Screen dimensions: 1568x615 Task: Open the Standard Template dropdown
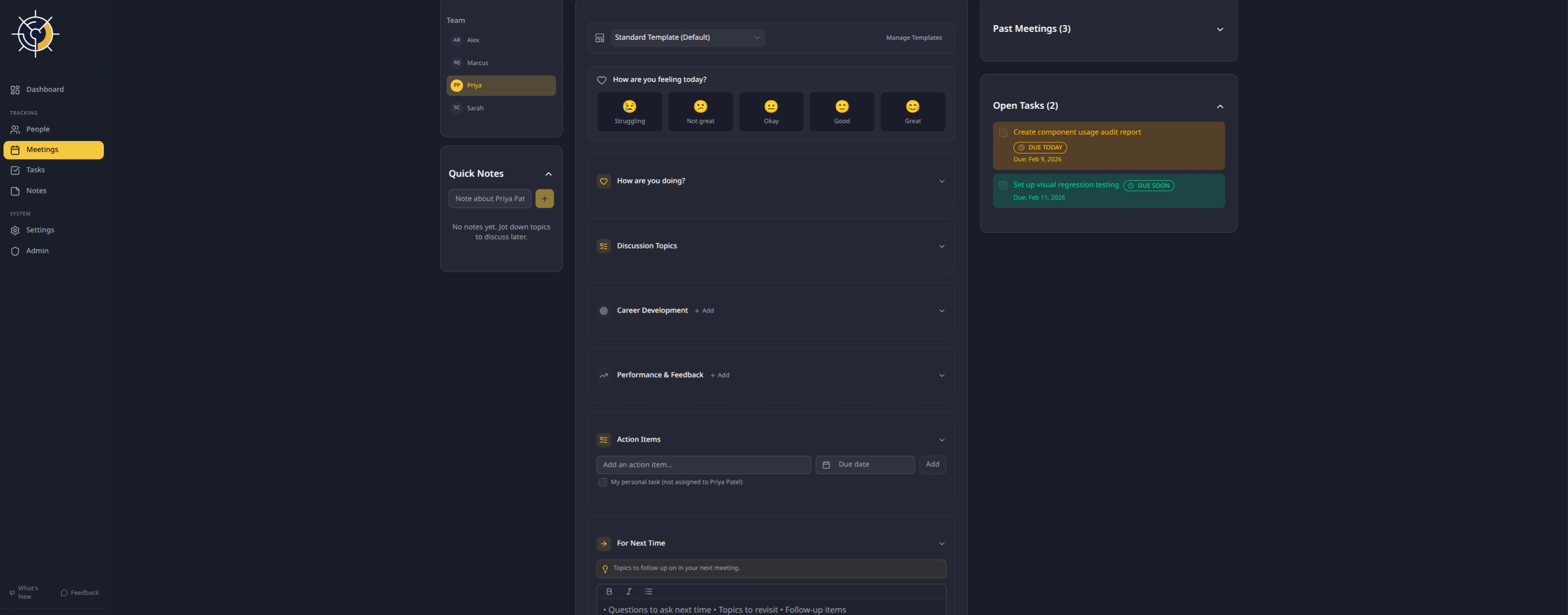687,38
